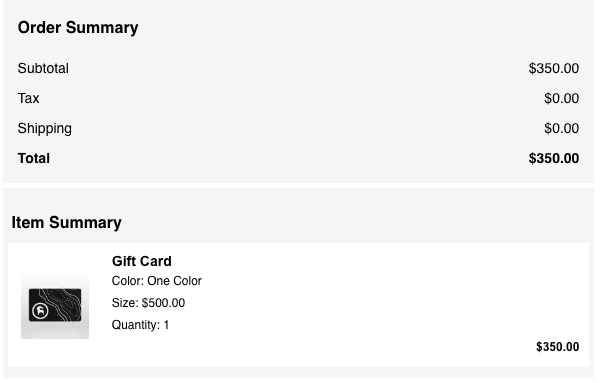
Task: Click the Order Summary heading
Action: (78, 28)
